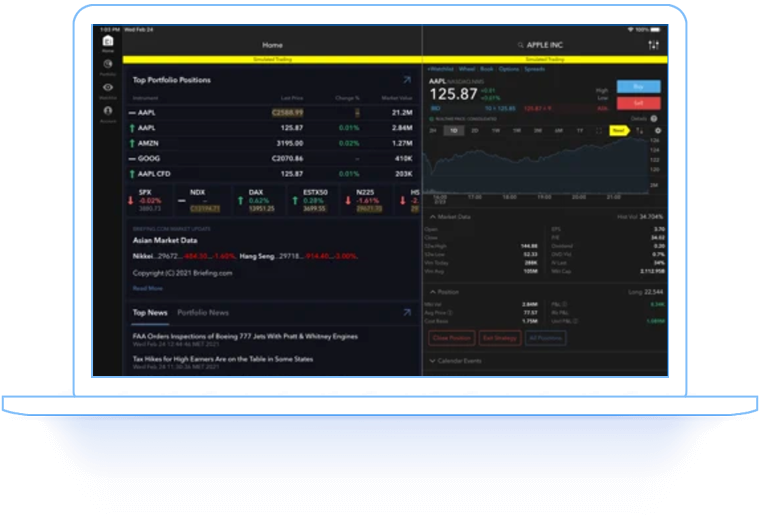The image size is (760, 515).
Task: Open the Options tab
Action: pos(509,69)
